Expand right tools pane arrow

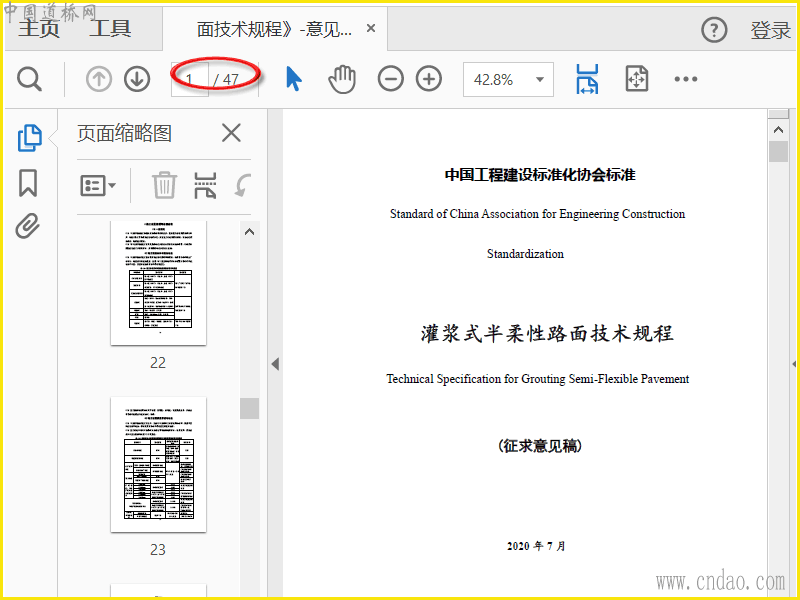click(794, 364)
